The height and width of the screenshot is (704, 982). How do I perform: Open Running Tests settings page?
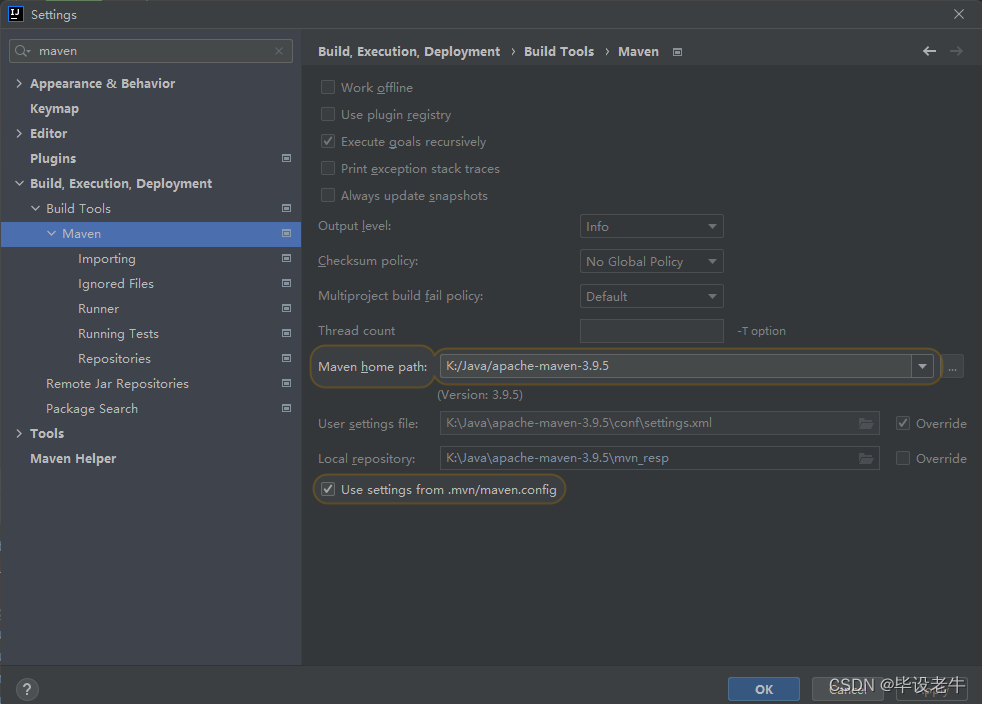[x=118, y=334]
